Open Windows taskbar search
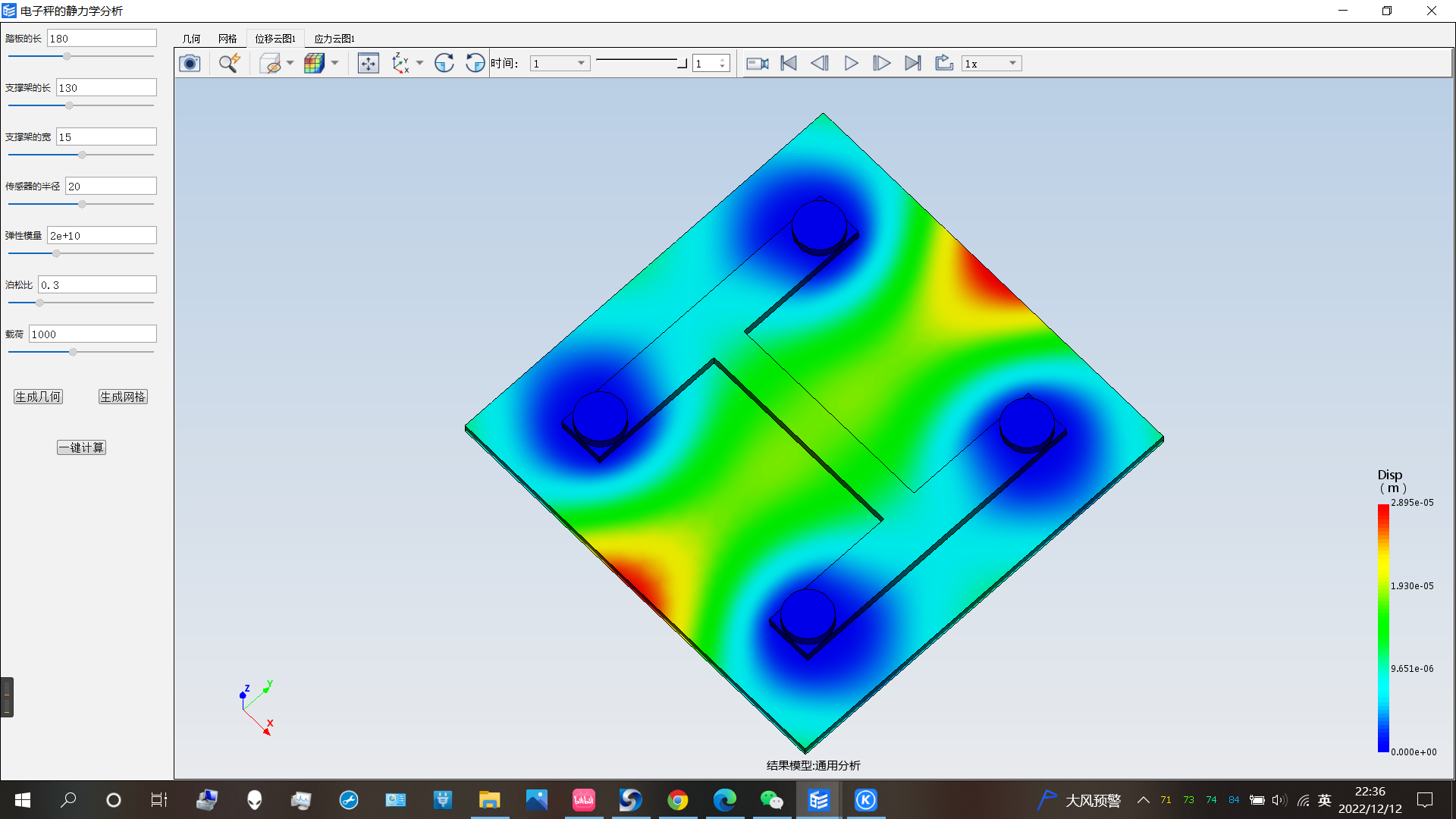Viewport: 1456px width, 819px height. 68,800
